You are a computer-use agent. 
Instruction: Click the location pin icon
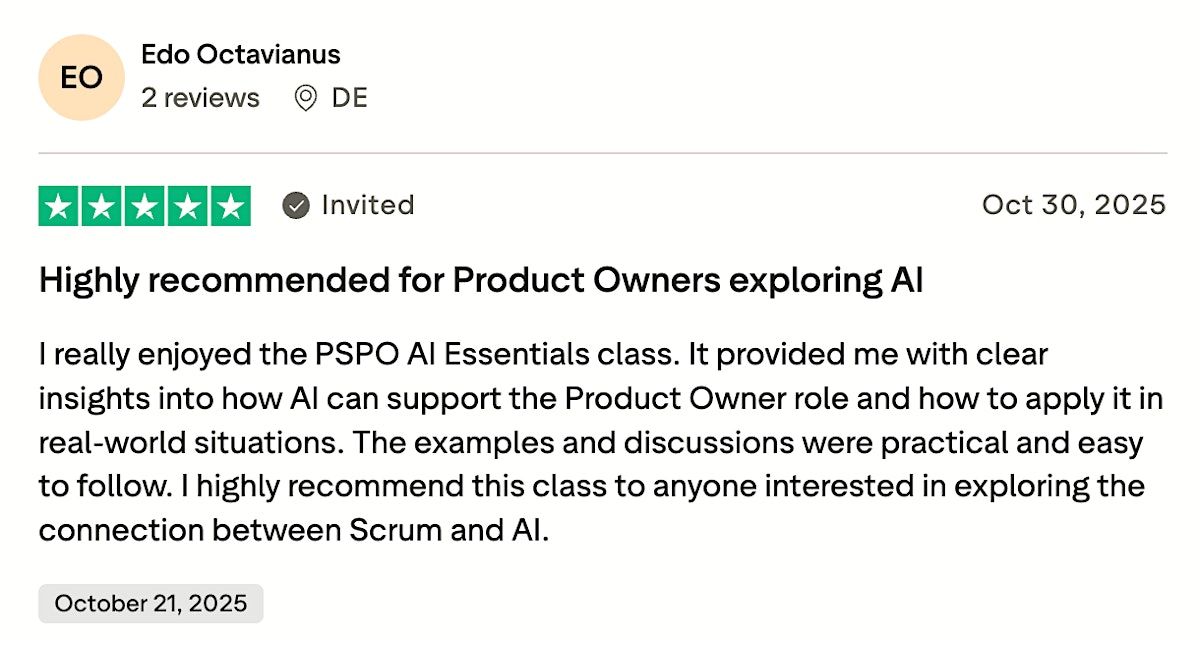[306, 98]
